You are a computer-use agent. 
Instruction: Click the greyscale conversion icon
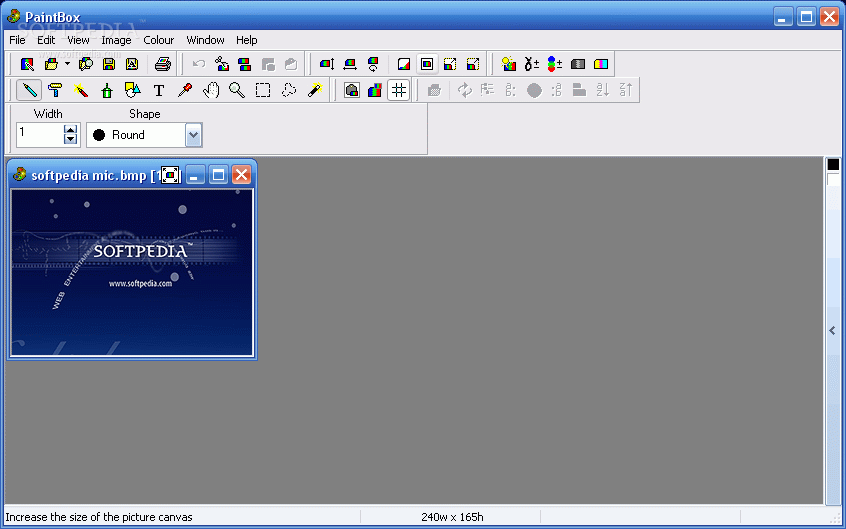(x=578, y=64)
